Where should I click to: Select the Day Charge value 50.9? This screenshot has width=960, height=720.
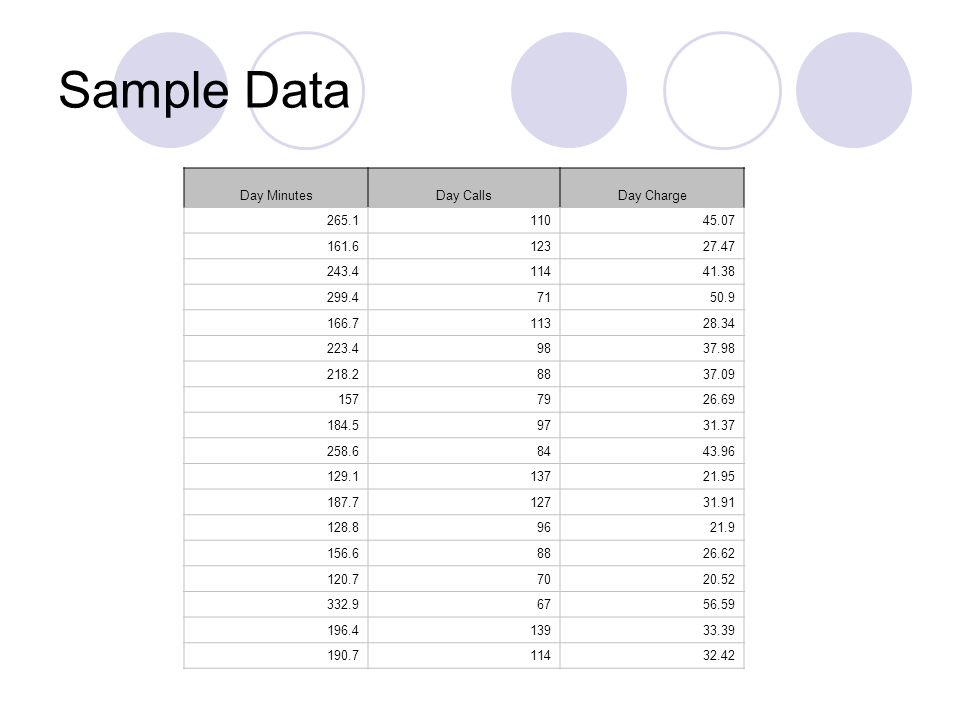[x=652, y=297]
